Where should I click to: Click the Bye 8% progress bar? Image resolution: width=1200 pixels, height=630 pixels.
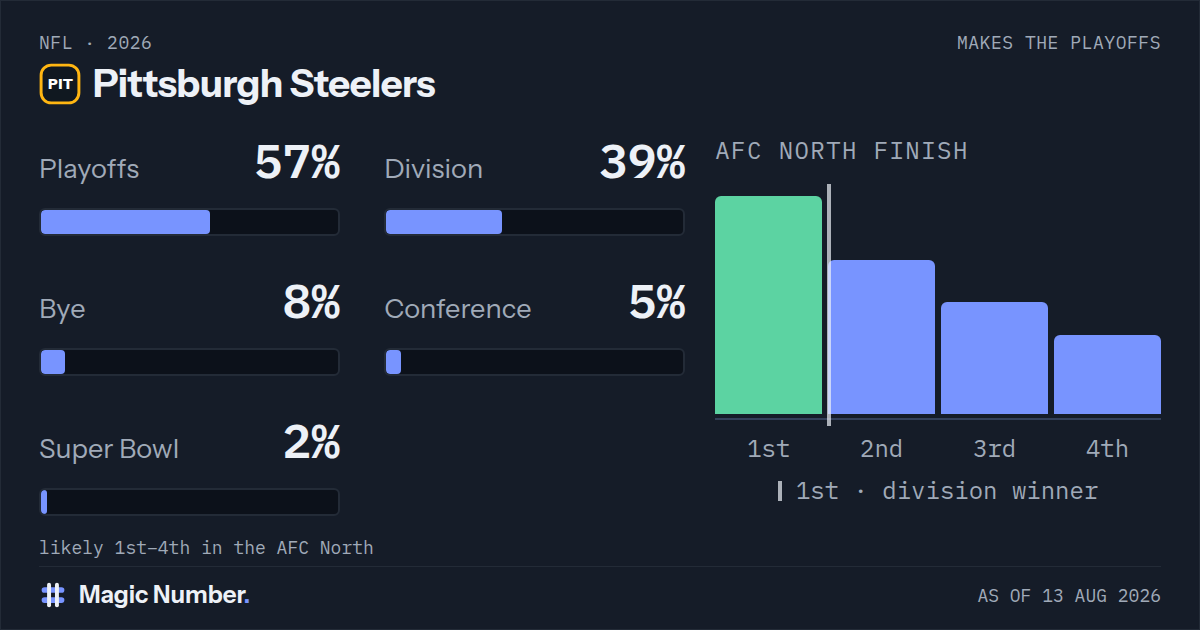coord(189,362)
